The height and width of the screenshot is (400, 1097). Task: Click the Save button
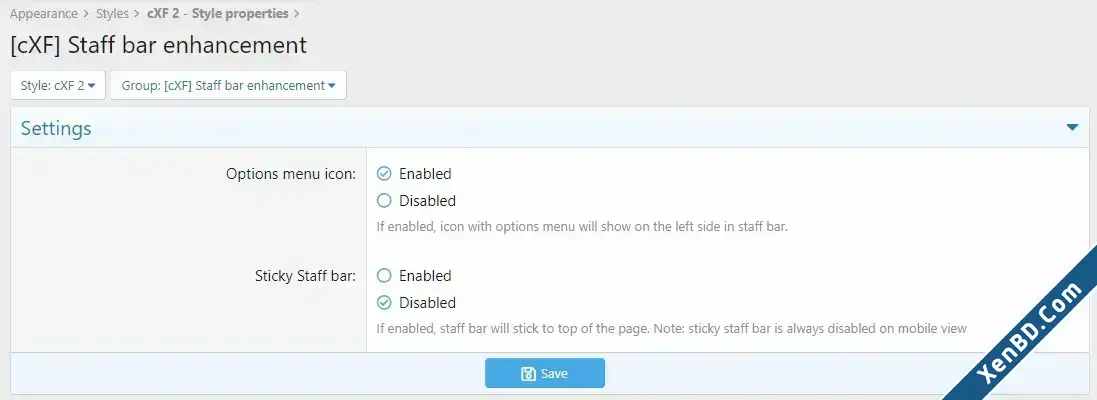pyautogui.click(x=544, y=373)
